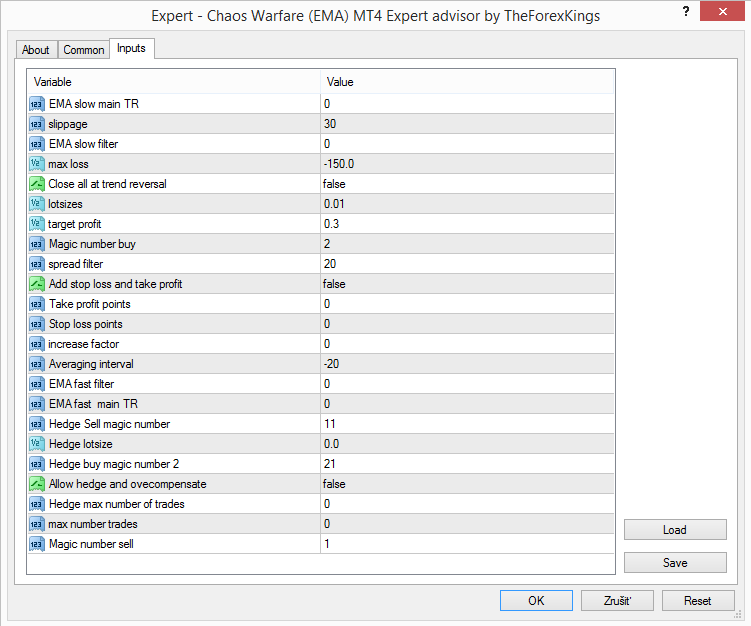Select the Inputs tab
This screenshot has width=751, height=626.
point(131,48)
